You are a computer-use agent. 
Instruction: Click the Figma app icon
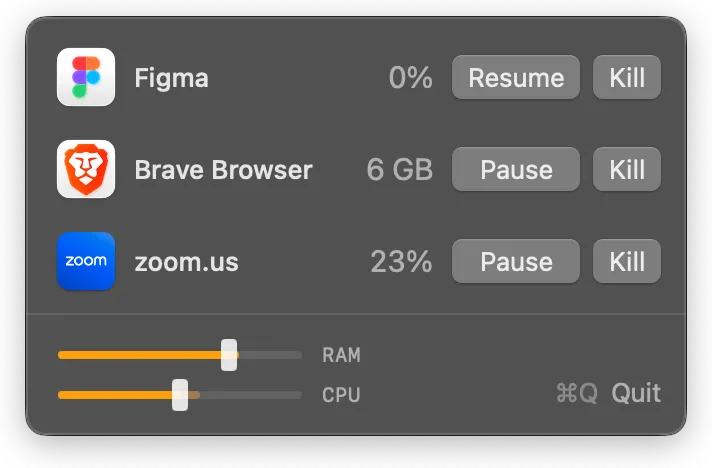[x=86, y=77]
